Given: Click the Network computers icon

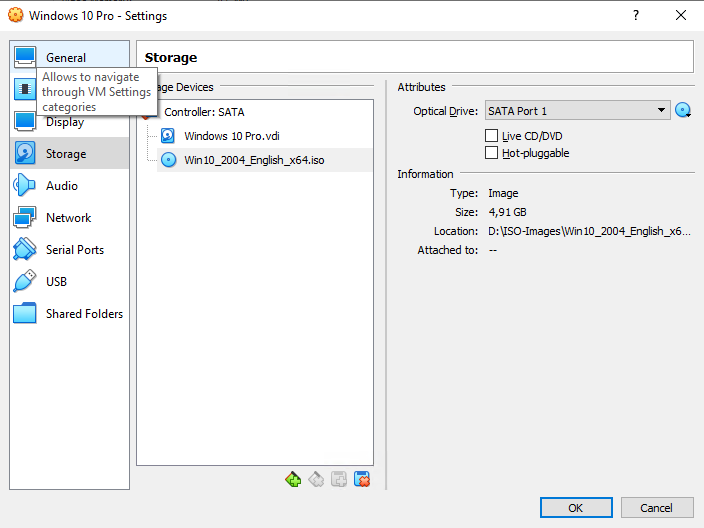Looking at the screenshot, I should click(x=25, y=217).
